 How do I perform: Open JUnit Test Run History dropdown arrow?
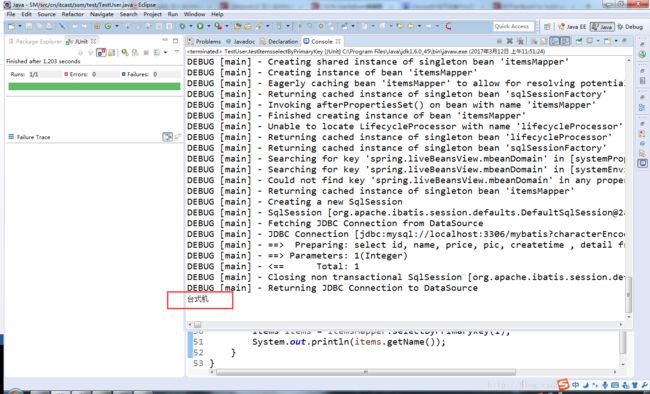point(165,53)
